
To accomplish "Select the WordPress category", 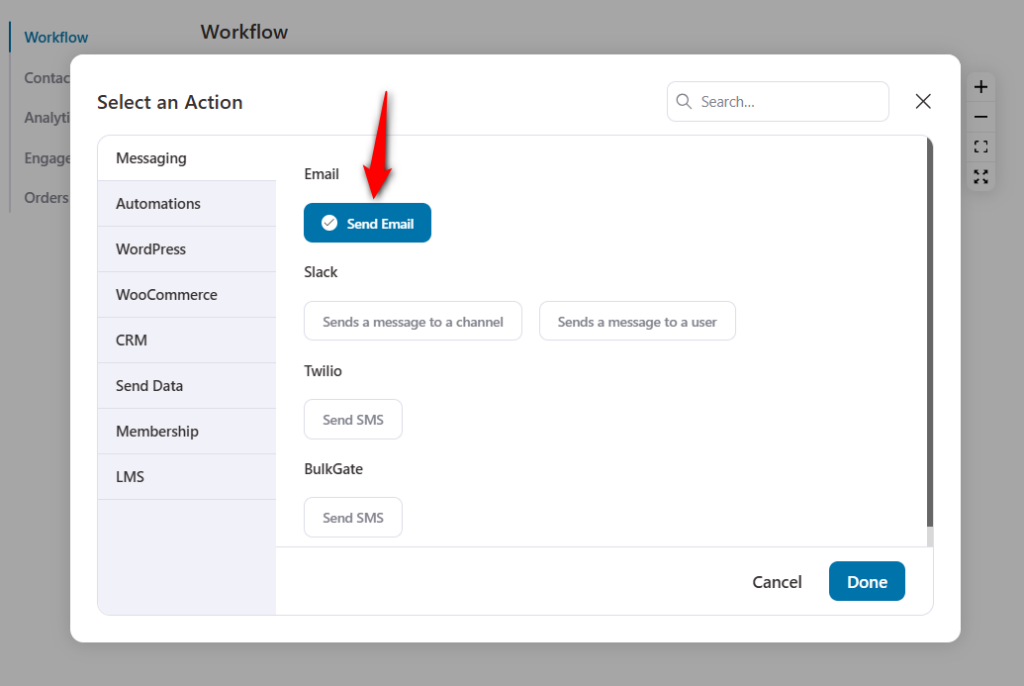I will pyautogui.click(x=186, y=248).
